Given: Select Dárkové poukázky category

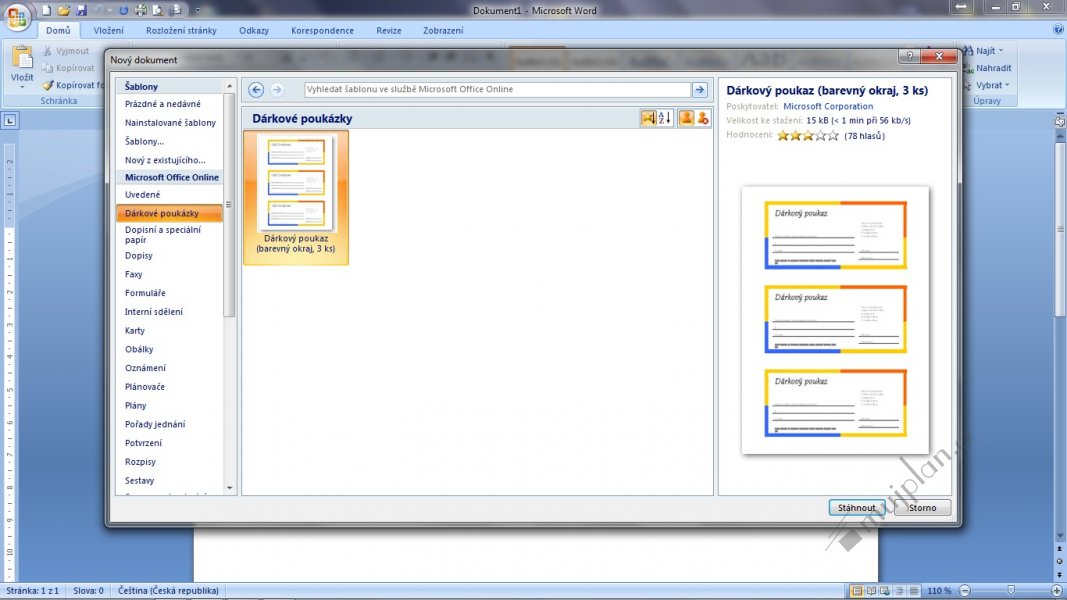Looking at the screenshot, I should coord(169,213).
